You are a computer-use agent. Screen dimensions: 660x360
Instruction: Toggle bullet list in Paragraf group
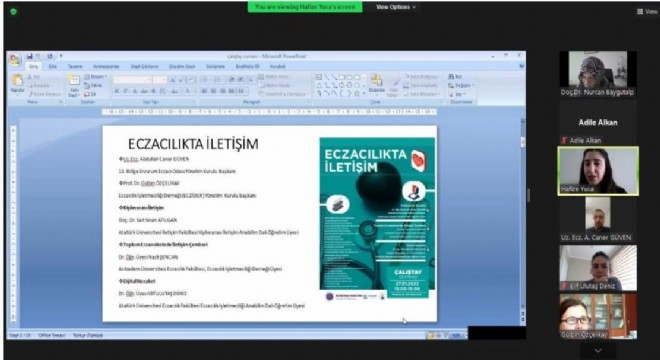point(205,80)
